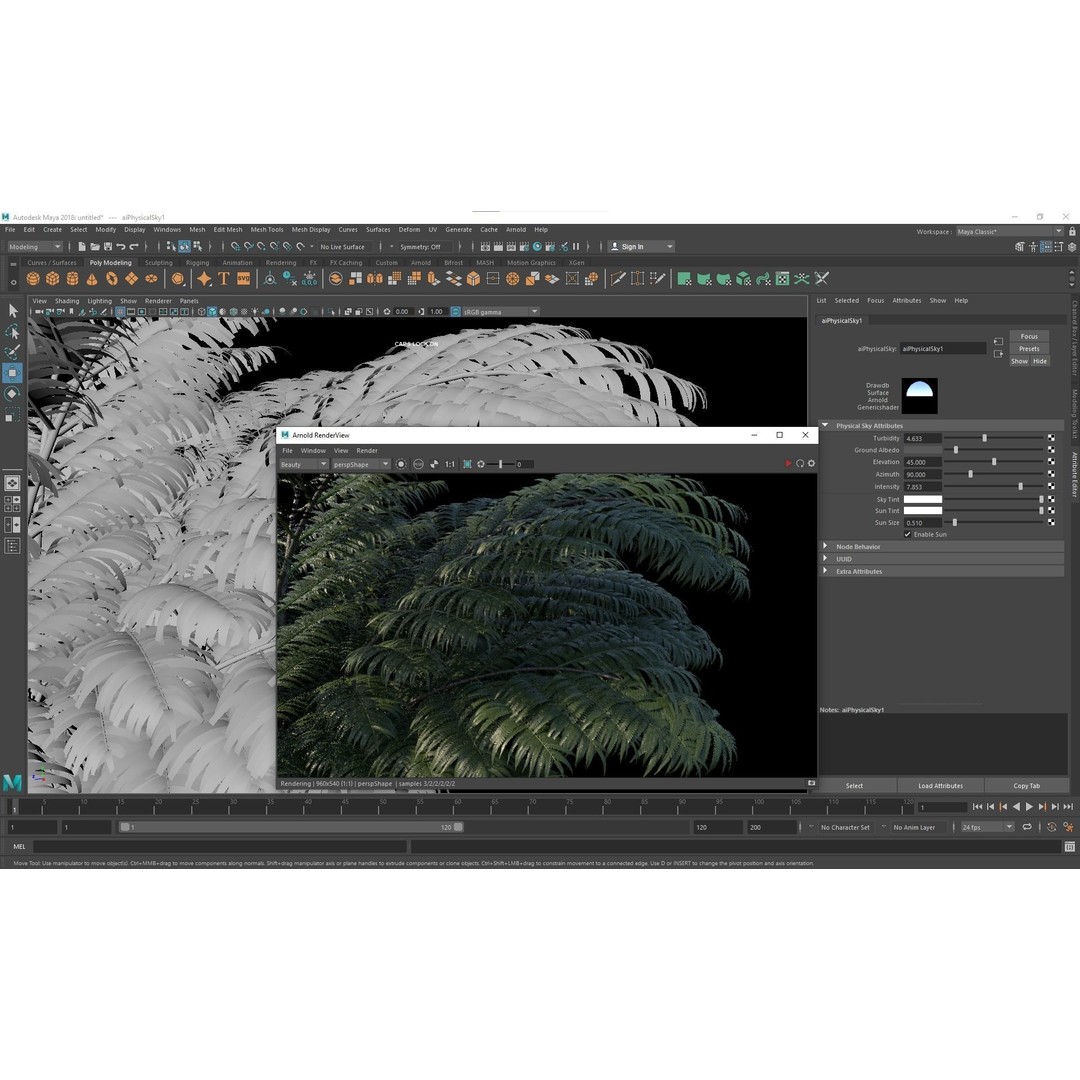Open Arnold RenderView settings gear

point(811,464)
